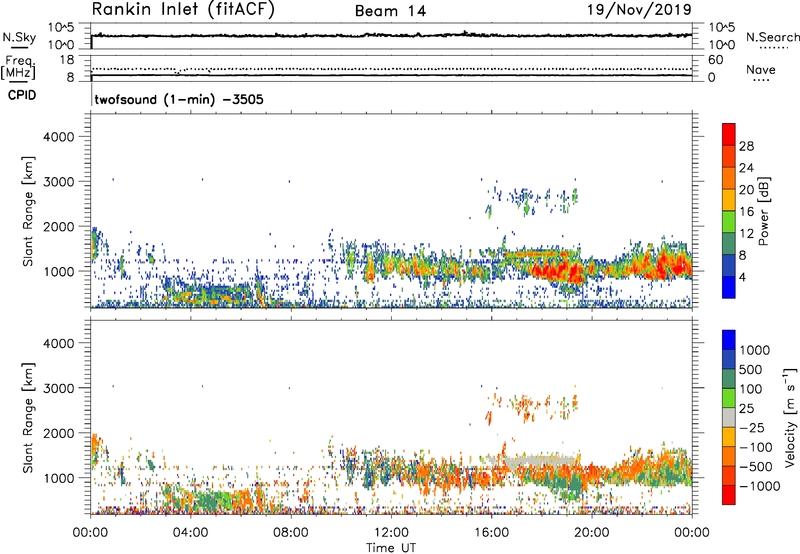This screenshot has height=554, width=800.
Task: Click the '-500' tick on the Velocity colorbar
Action: [x=755, y=467]
